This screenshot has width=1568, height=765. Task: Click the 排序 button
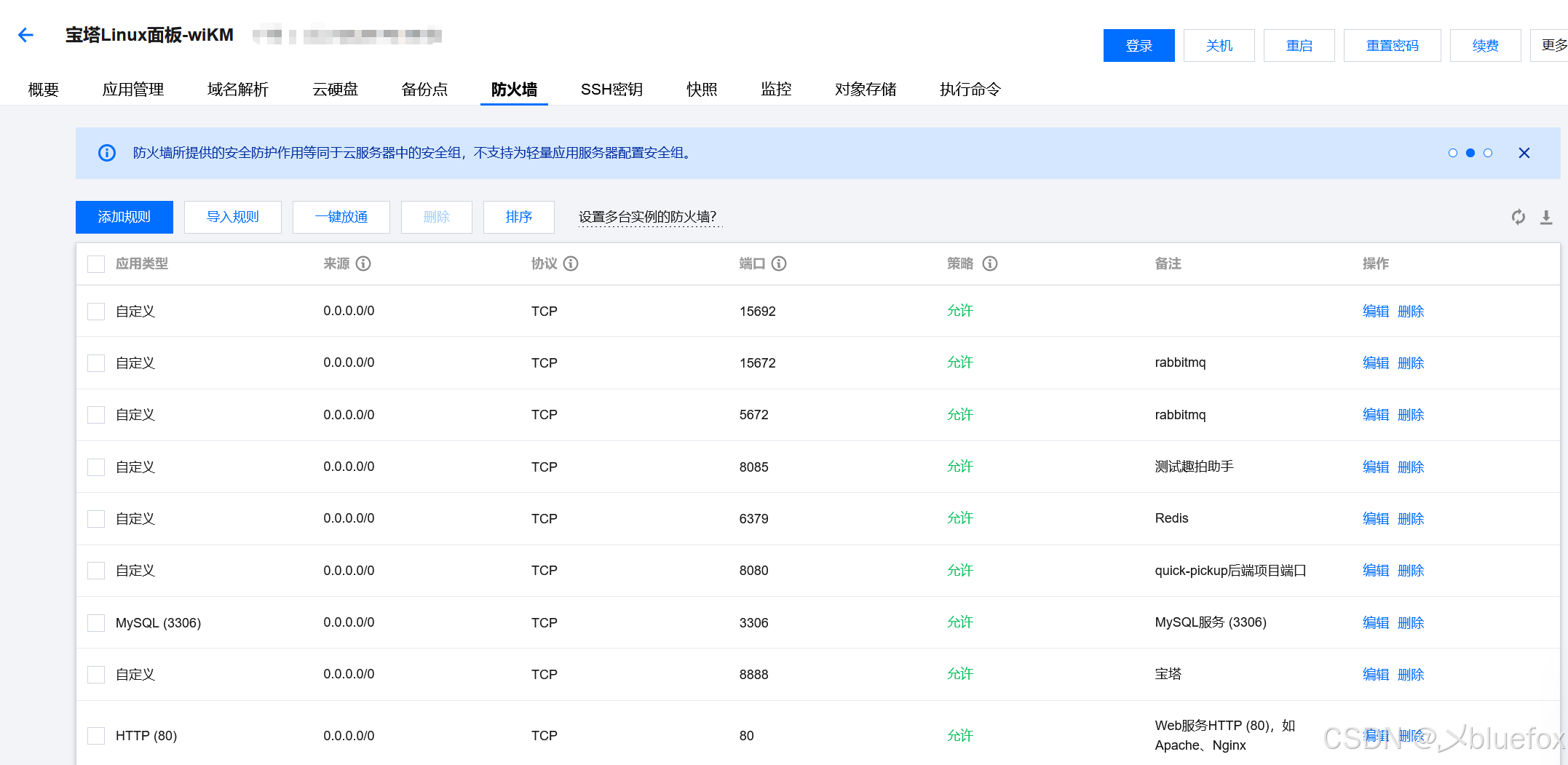pyautogui.click(x=519, y=217)
